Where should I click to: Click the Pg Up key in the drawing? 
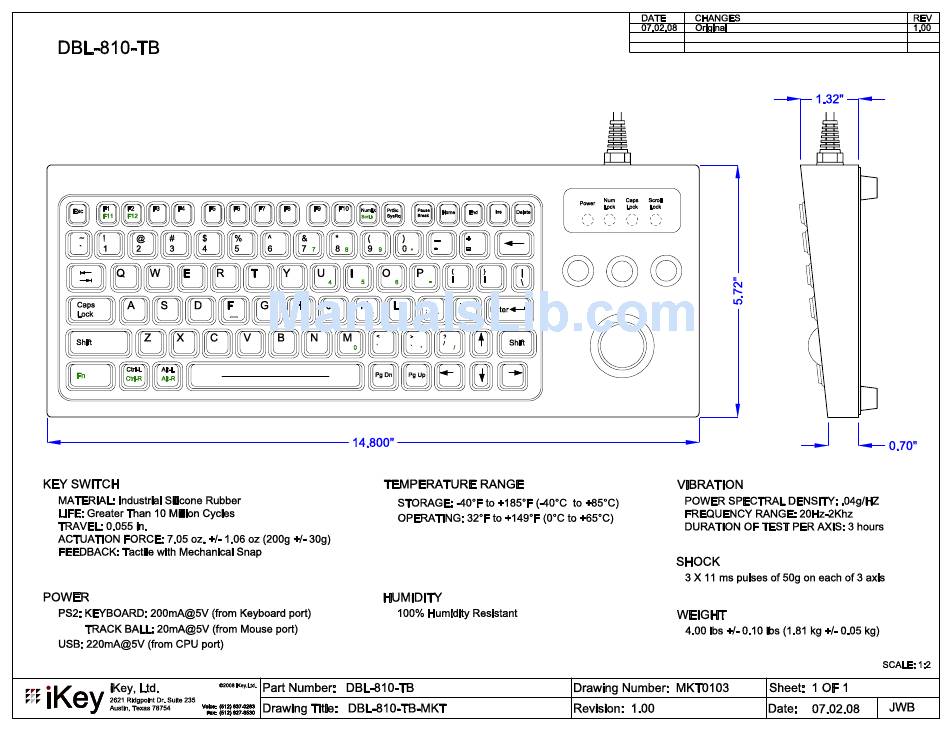(x=416, y=375)
